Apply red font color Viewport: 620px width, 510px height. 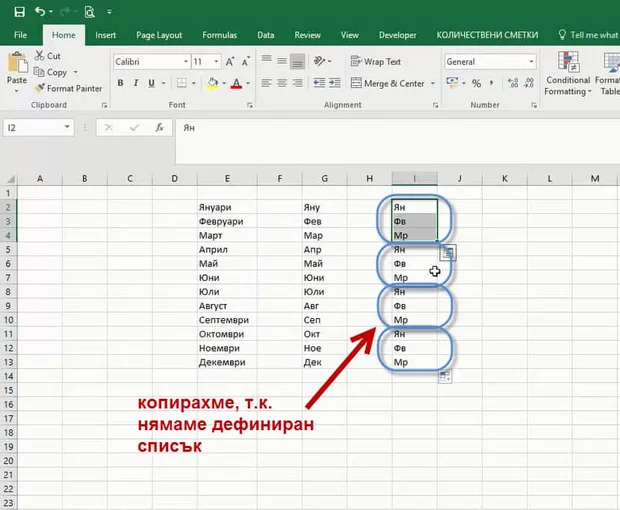point(236,83)
